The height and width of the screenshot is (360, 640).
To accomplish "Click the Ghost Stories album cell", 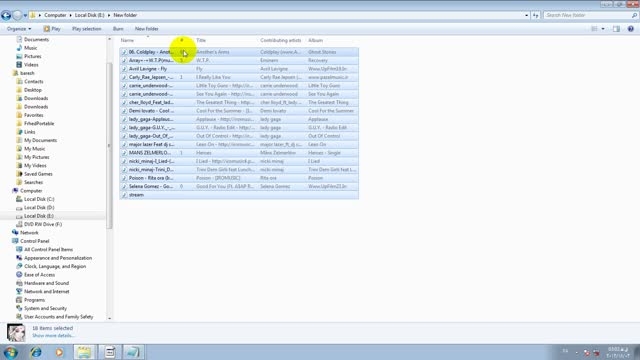I will pyautogui.click(x=322, y=52).
